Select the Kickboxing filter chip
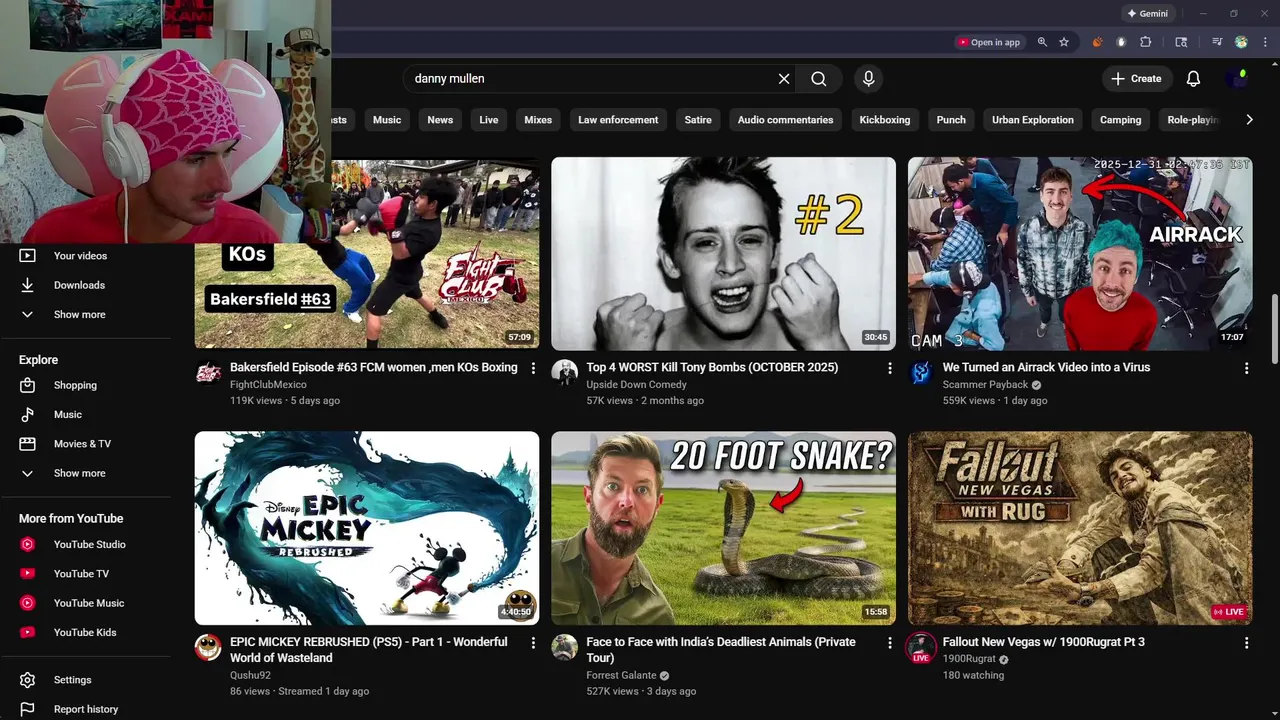The image size is (1280, 720). coord(885,120)
